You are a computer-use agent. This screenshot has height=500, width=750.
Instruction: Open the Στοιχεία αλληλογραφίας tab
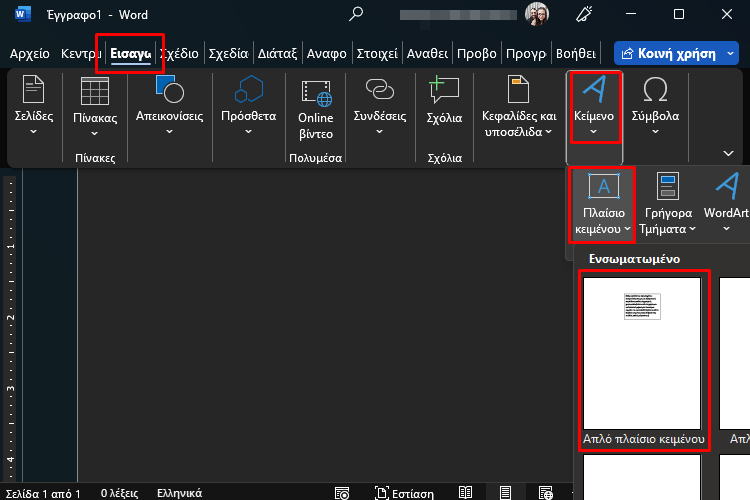(377, 54)
